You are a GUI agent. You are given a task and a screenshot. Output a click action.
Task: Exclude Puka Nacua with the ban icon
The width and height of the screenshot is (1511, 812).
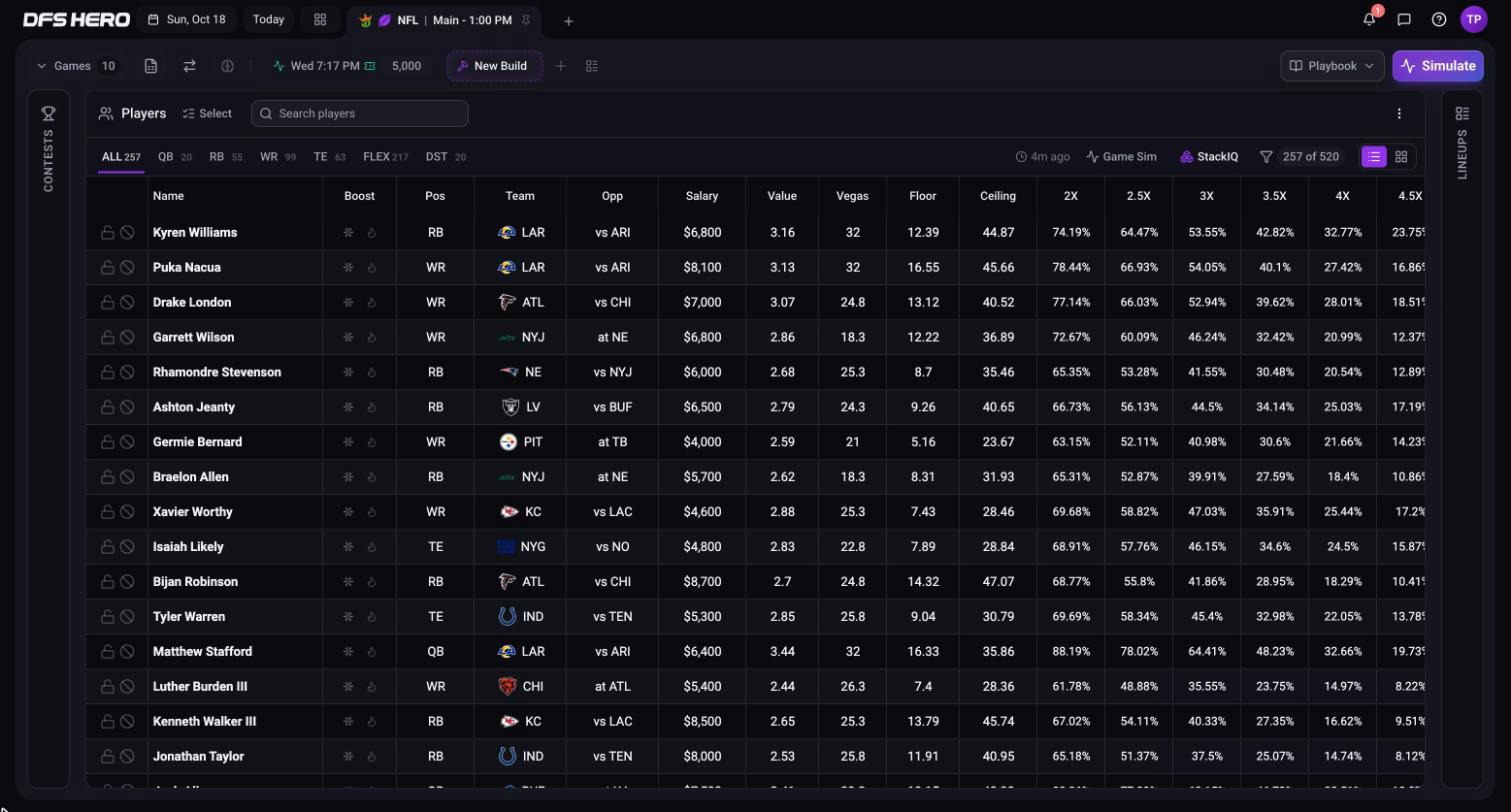(x=127, y=267)
